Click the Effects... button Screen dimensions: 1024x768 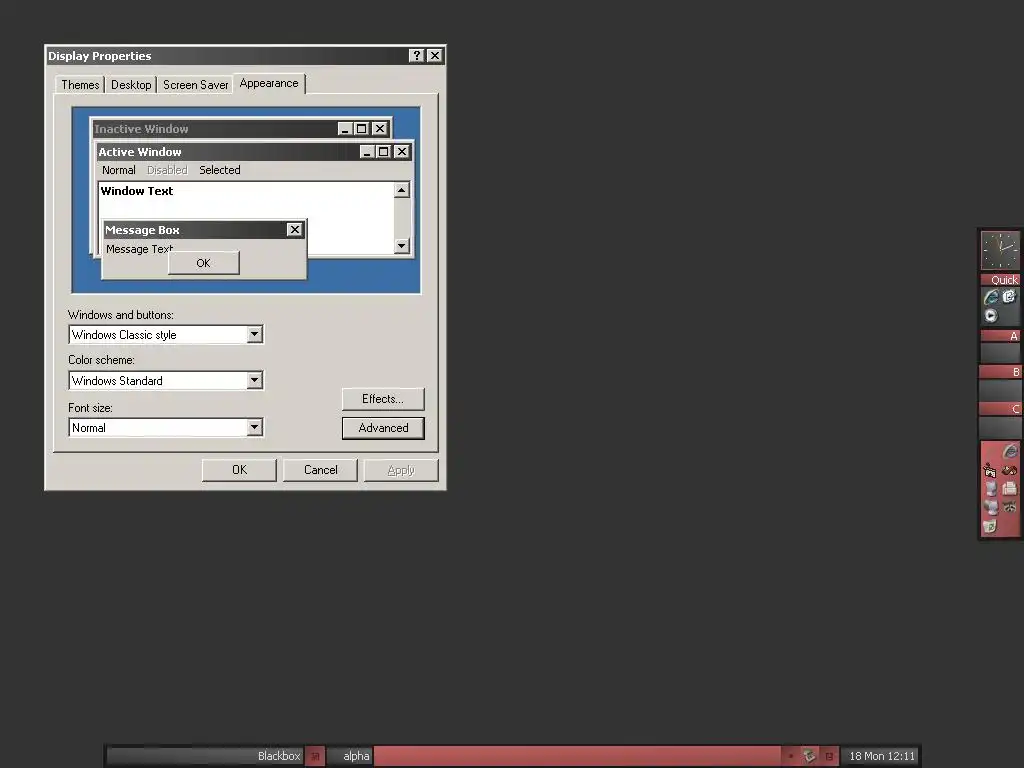[383, 399]
